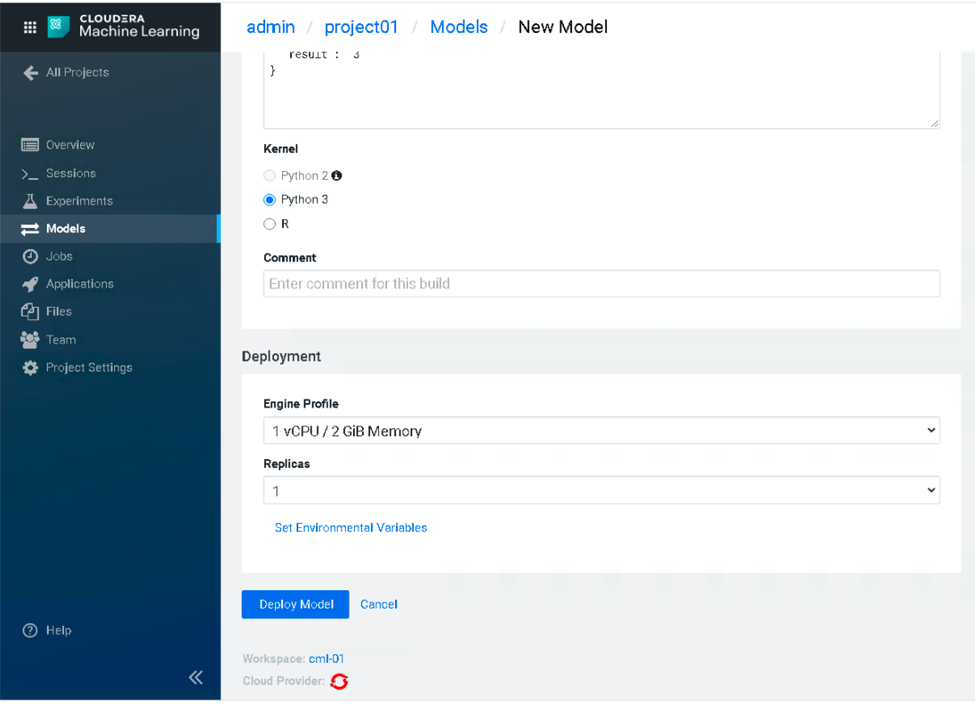The width and height of the screenshot is (977, 704).
Task: Open the Team management icon
Action: [29, 339]
